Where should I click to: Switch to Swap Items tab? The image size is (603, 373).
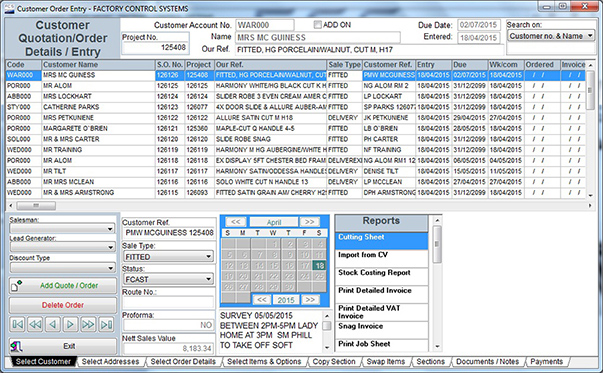click(x=386, y=361)
